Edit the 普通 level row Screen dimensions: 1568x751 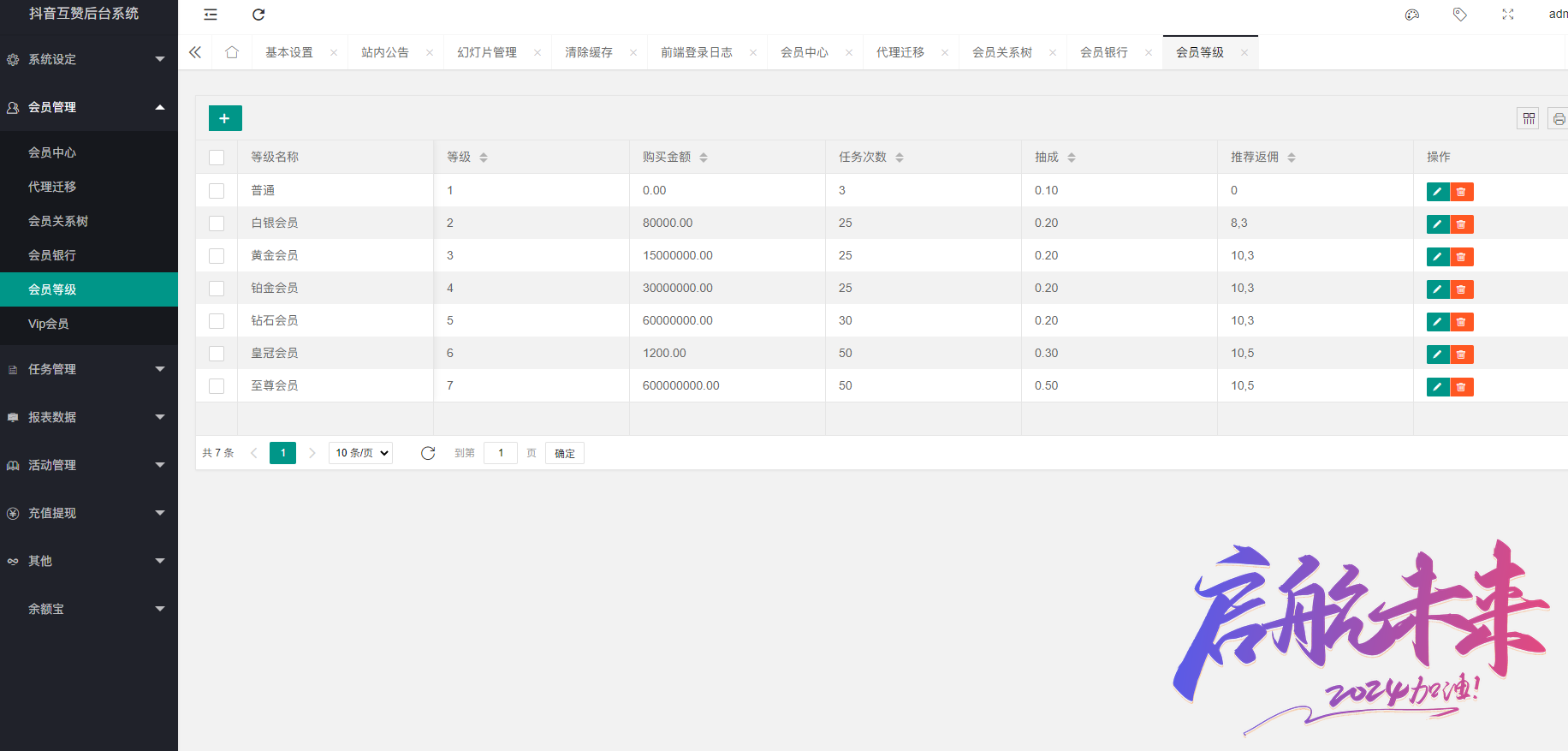pos(1438,192)
